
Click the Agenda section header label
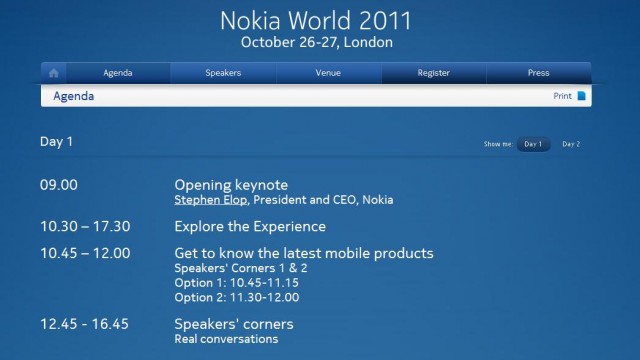73,96
